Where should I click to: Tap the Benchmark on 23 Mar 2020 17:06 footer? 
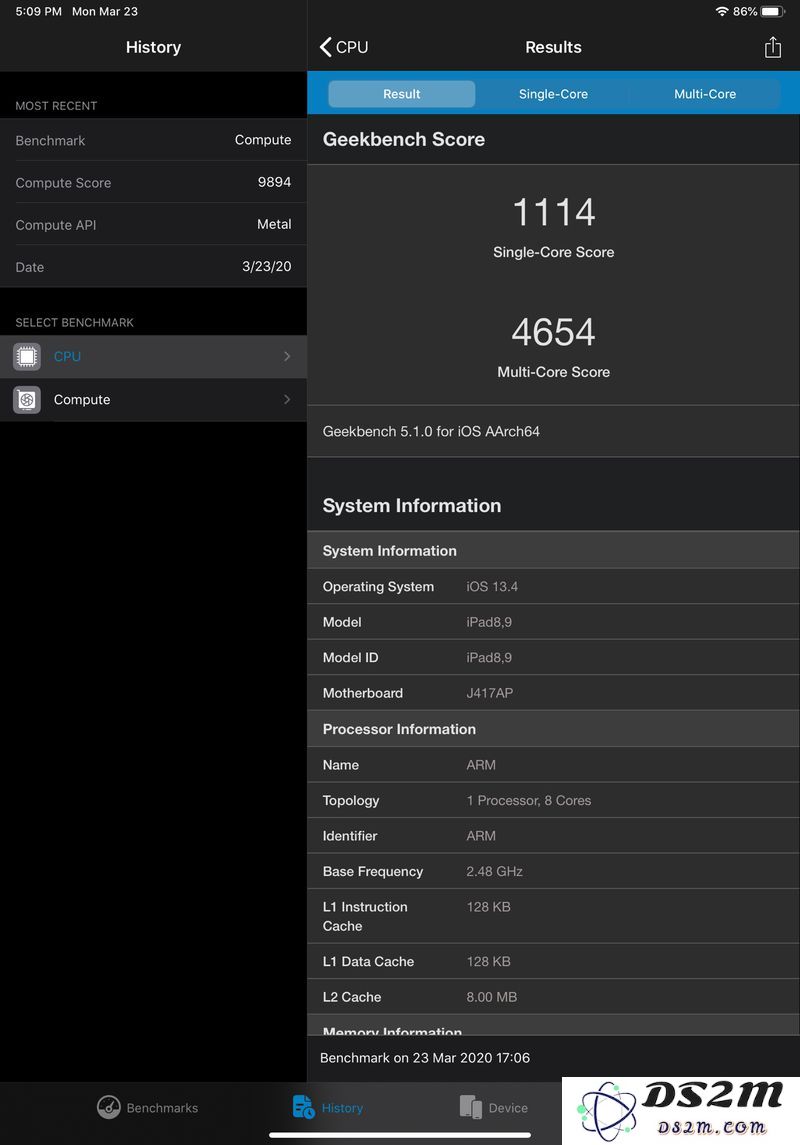coord(425,1058)
